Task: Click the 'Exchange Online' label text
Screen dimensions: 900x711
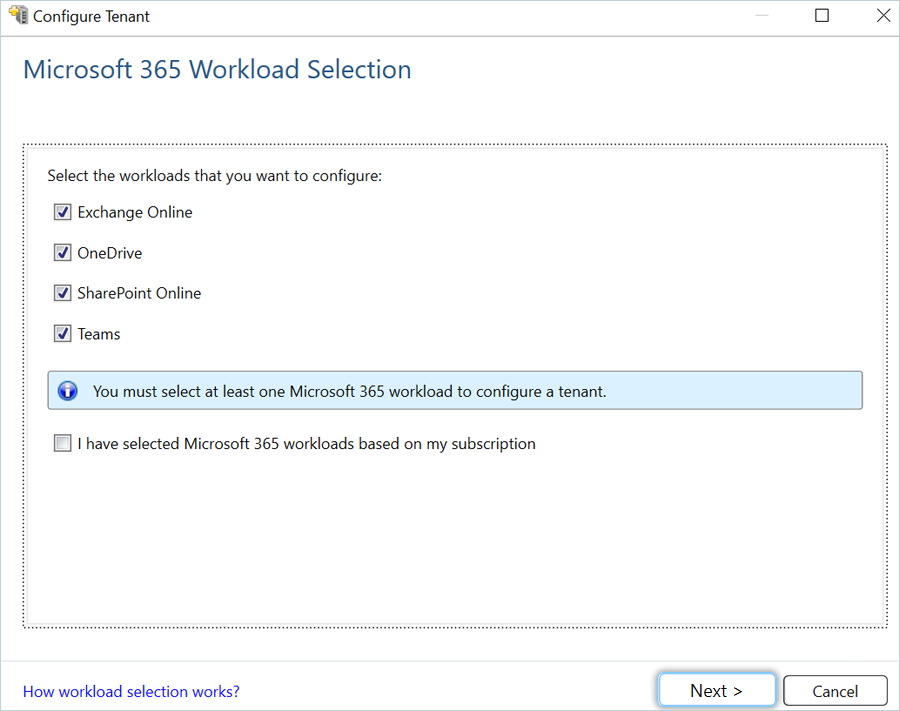Action: 135,212
